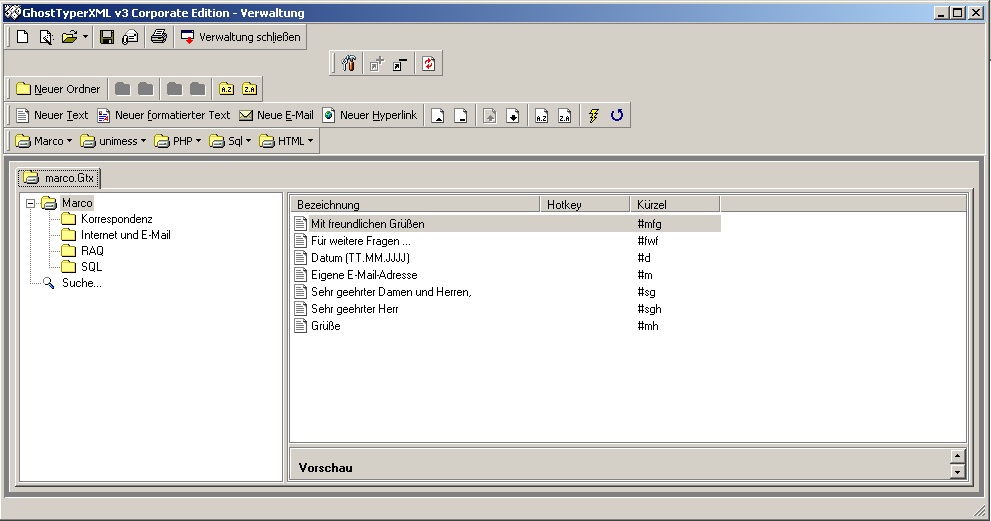Select the Internet und E-Mail folder
Viewport: 991px width, 521px height.
pyautogui.click(x=126, y=235)
